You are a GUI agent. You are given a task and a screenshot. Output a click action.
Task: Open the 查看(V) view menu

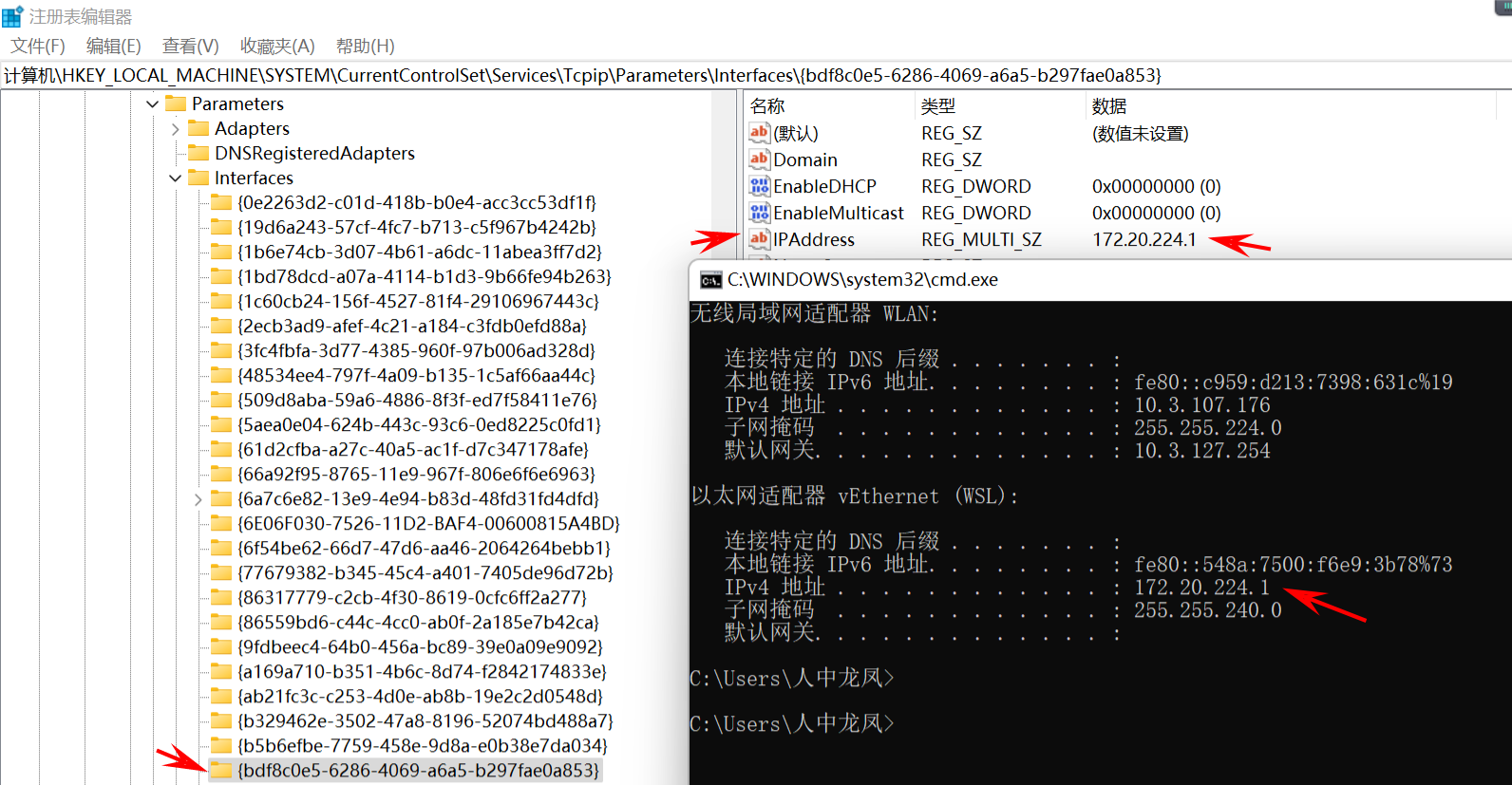pyautogui.click(x=190, y=47)
